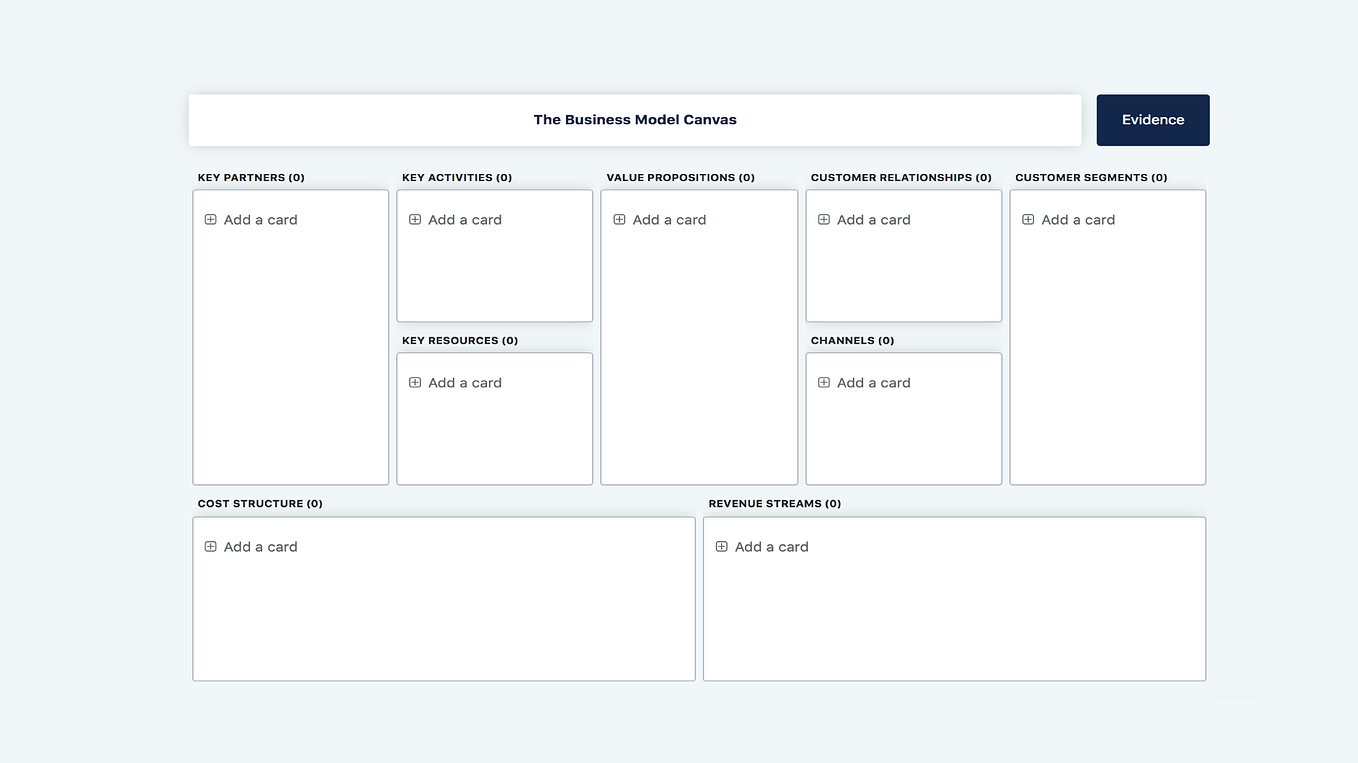This screenshot has height=763, width=1358.
Task: Select the Key Partners section header
Action: 251,177
